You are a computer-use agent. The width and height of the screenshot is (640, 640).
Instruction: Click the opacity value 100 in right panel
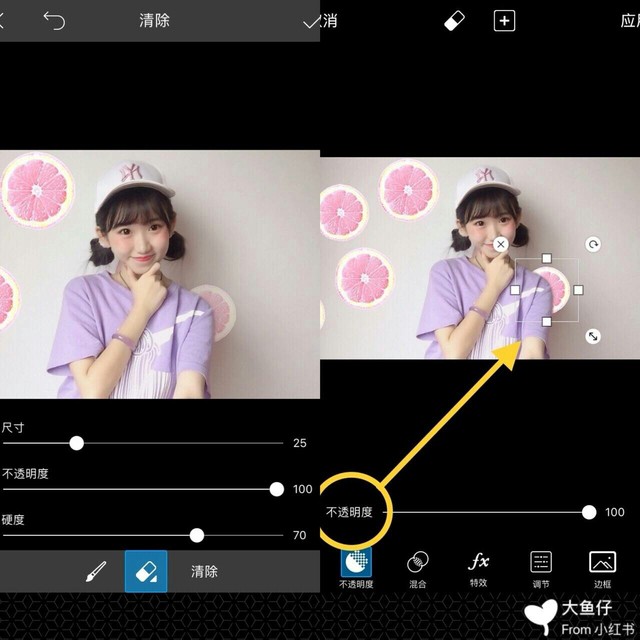(x=615, y=512)
